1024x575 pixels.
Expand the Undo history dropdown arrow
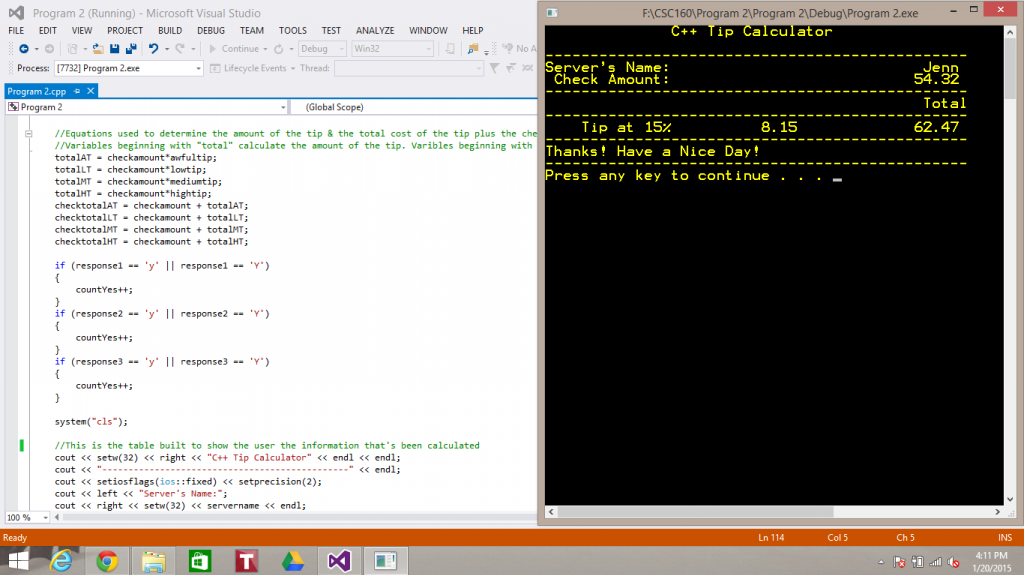(167, 49)
